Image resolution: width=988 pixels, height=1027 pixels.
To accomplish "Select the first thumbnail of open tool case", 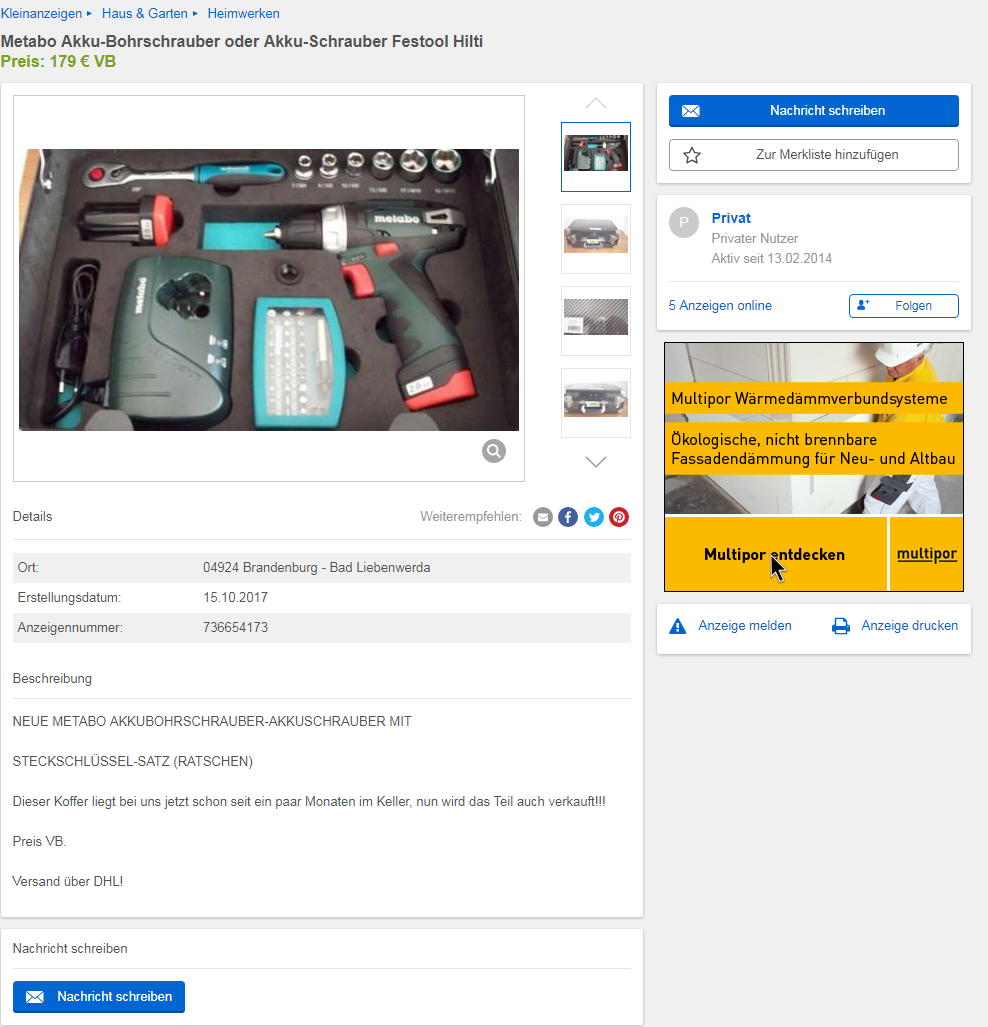I will 596,157.
